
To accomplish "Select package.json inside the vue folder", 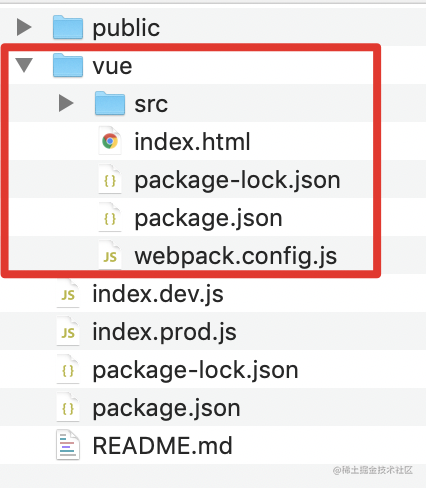I will (209, 219).
